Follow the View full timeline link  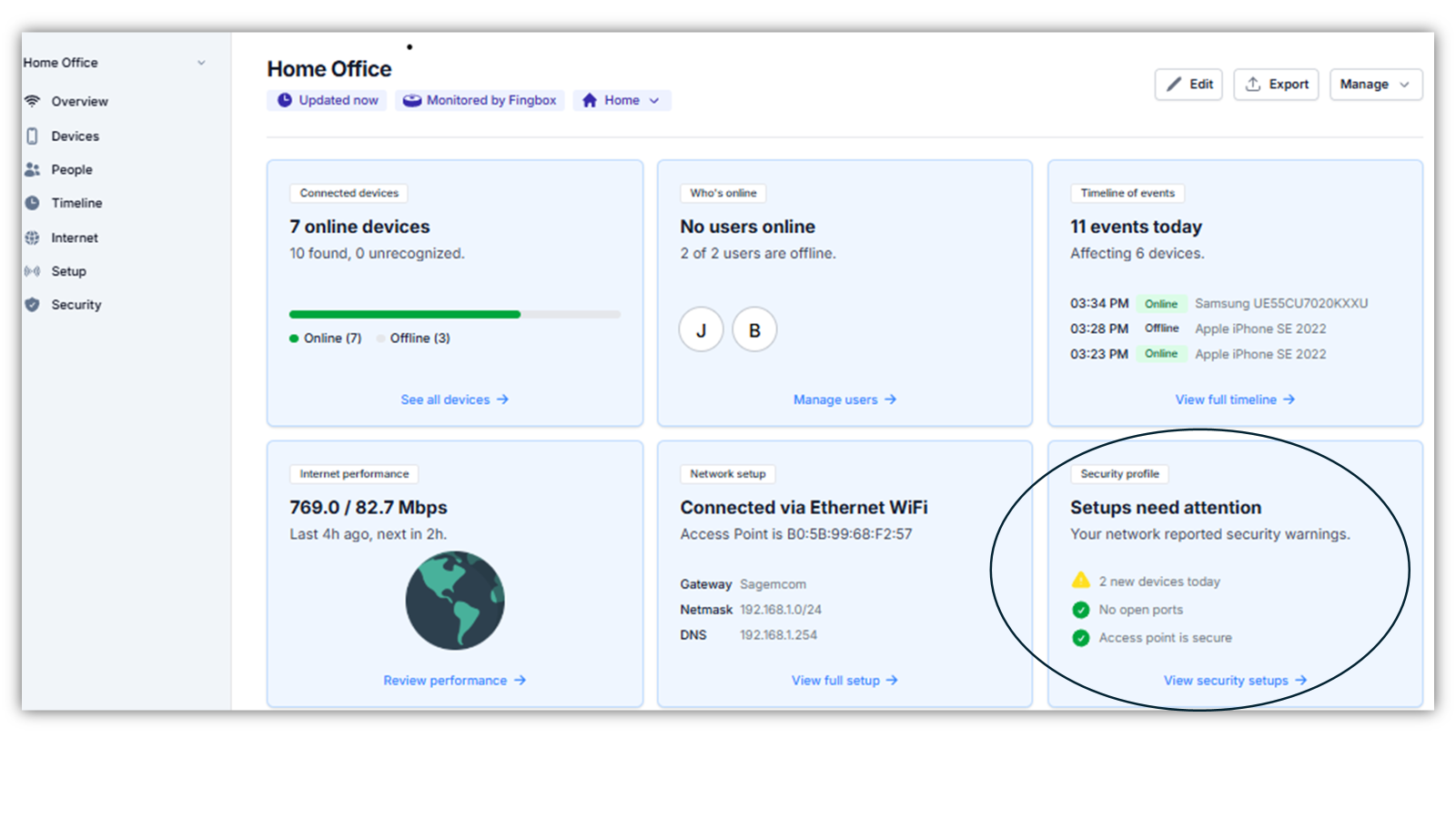[x=1234, y=399]
